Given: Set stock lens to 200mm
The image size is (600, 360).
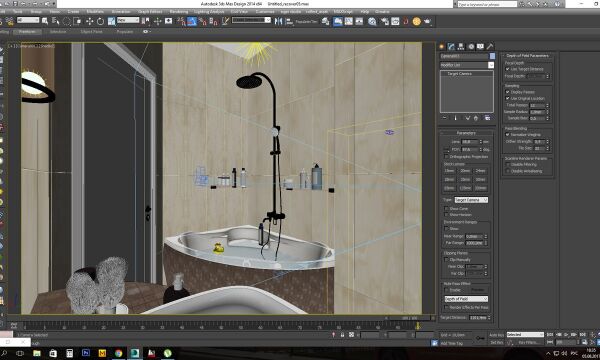Looking at the screenshot, I should tap(481, 188).
